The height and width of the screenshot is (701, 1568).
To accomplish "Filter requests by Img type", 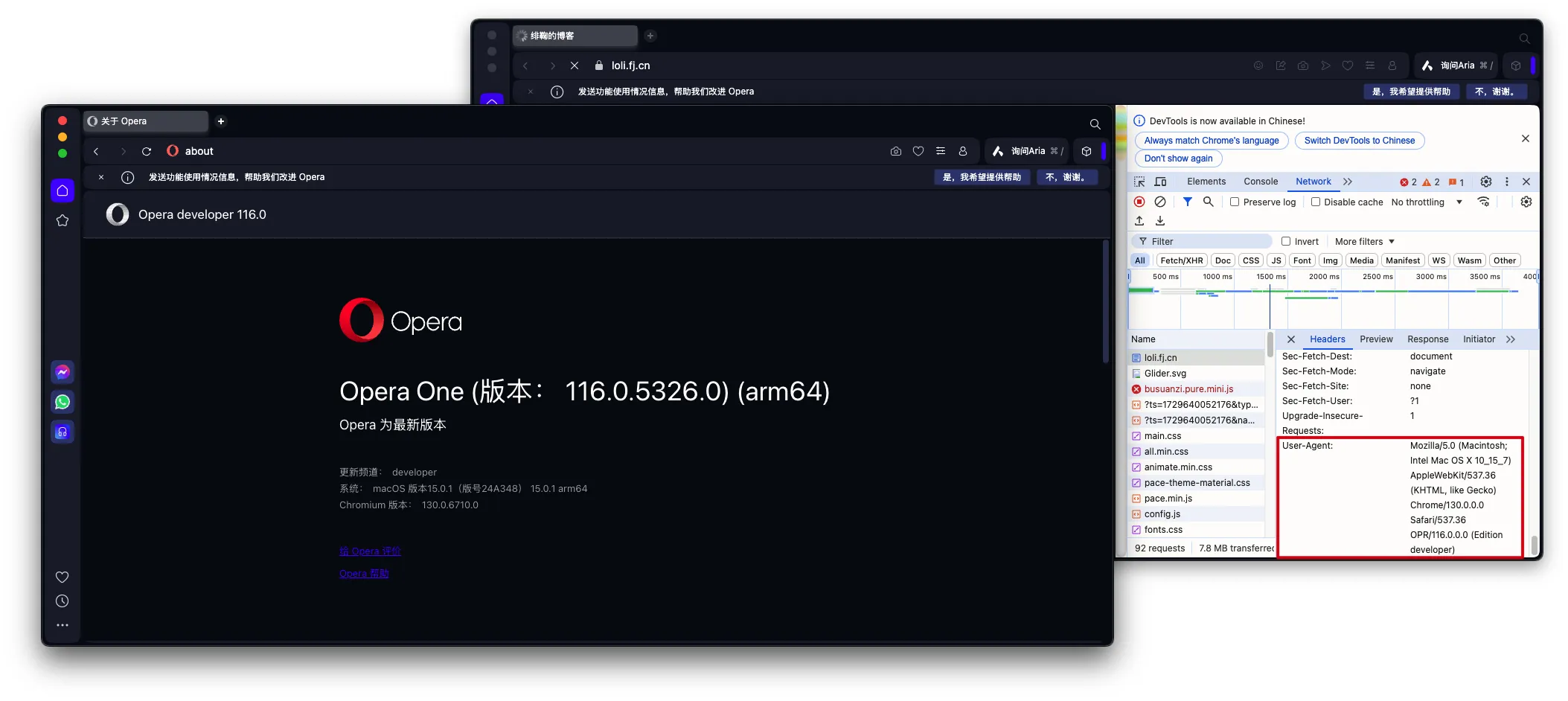I will pyautogui.click(x=1331, y=260).
